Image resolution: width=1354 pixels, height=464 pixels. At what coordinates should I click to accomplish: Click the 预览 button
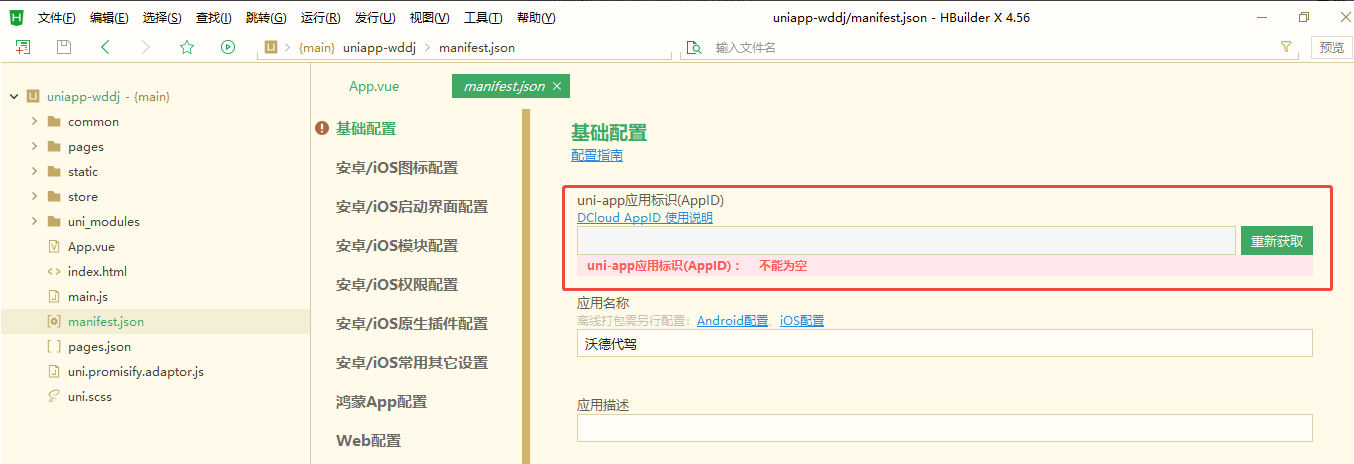(1332, 47)
